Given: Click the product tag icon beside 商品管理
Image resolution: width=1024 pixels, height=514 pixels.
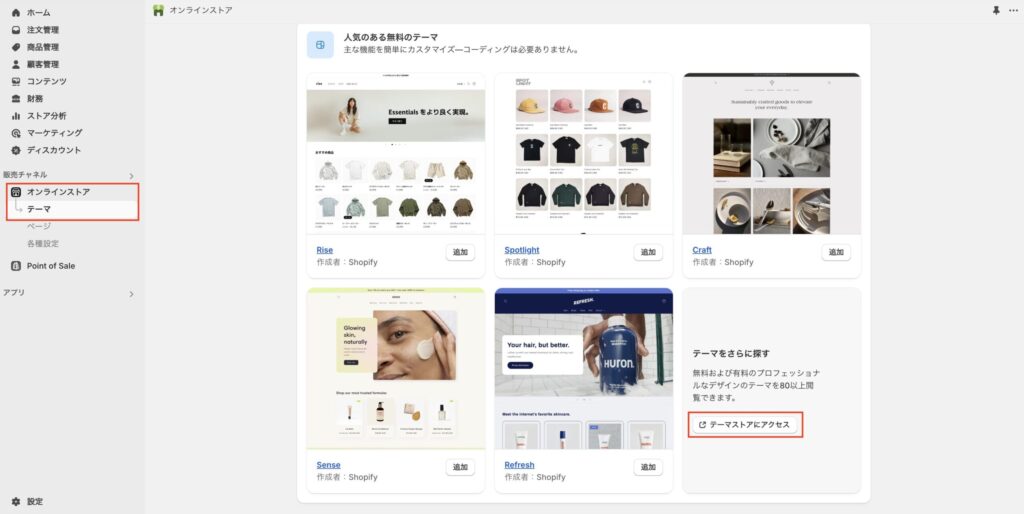Looking at the screenshot, I should tap(16, 47).
